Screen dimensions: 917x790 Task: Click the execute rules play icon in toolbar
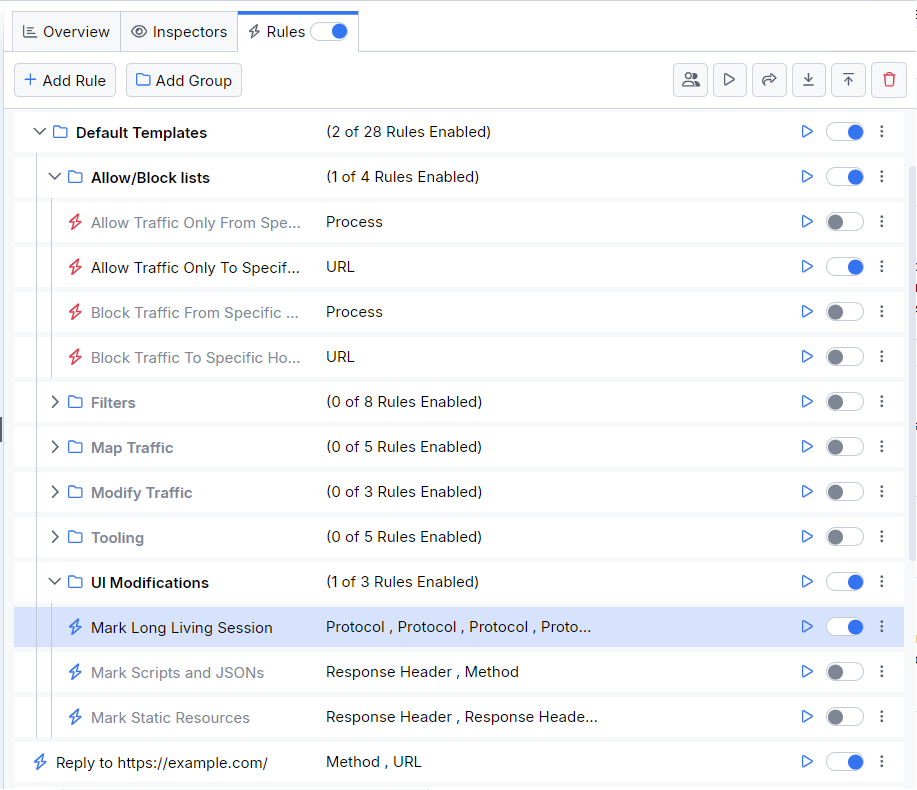pyautogui.click(x=729, y=80)
